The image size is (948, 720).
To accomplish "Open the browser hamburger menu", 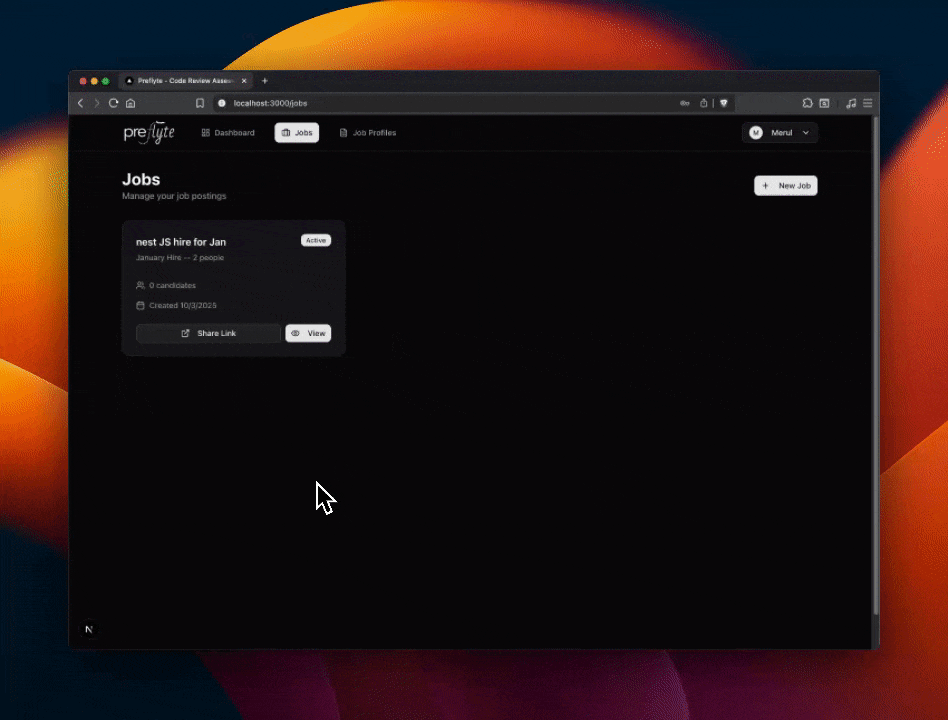I will [x=868, y=103].
